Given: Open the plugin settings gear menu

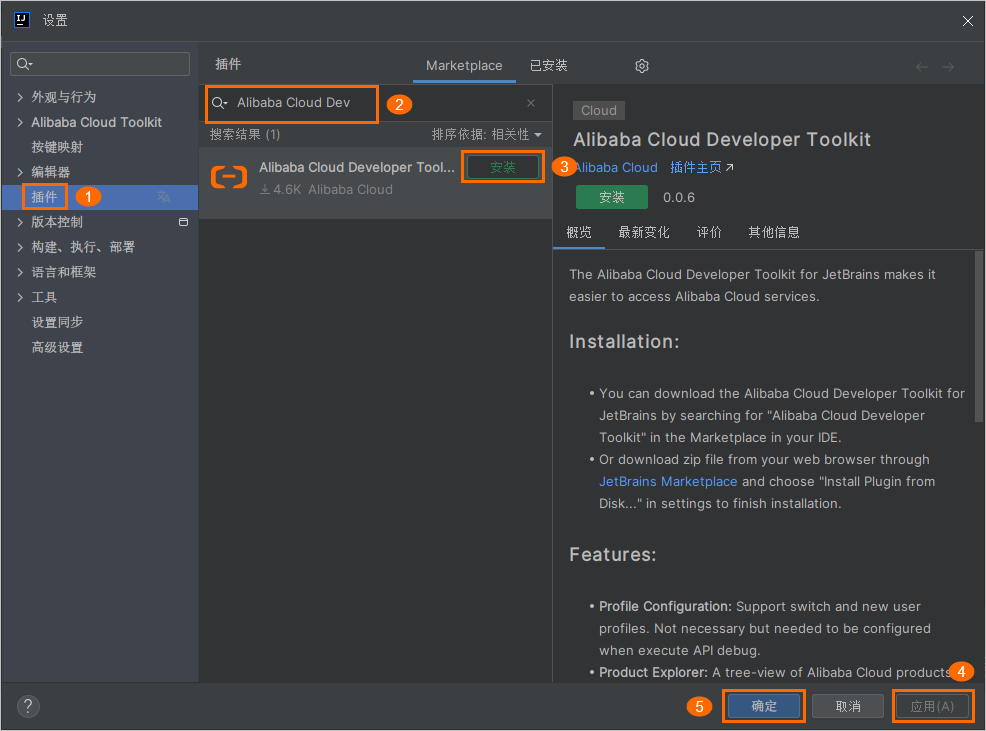Looking at the screenshot, I should tap(641, 66).
